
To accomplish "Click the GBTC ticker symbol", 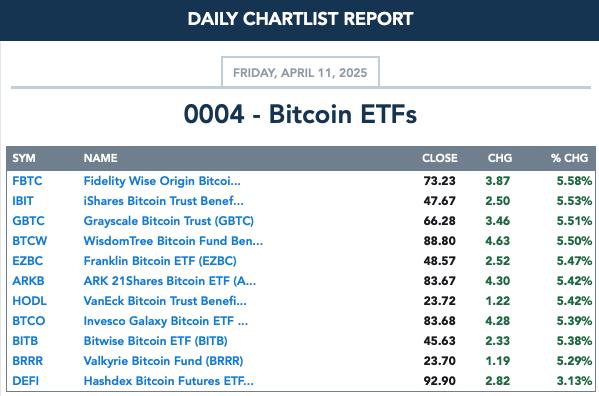I will (x=28, y=221).
